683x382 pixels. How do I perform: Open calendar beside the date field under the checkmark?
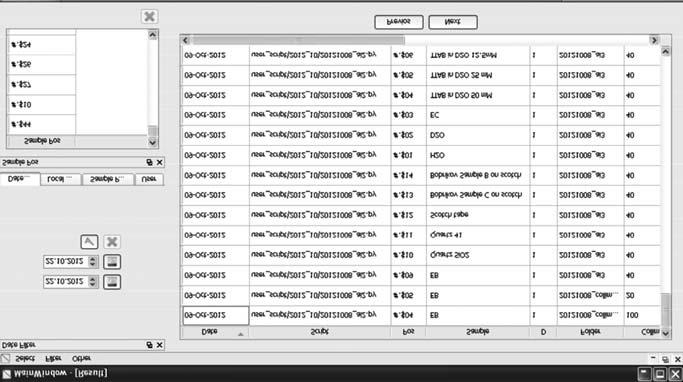[x=112, y=262]
